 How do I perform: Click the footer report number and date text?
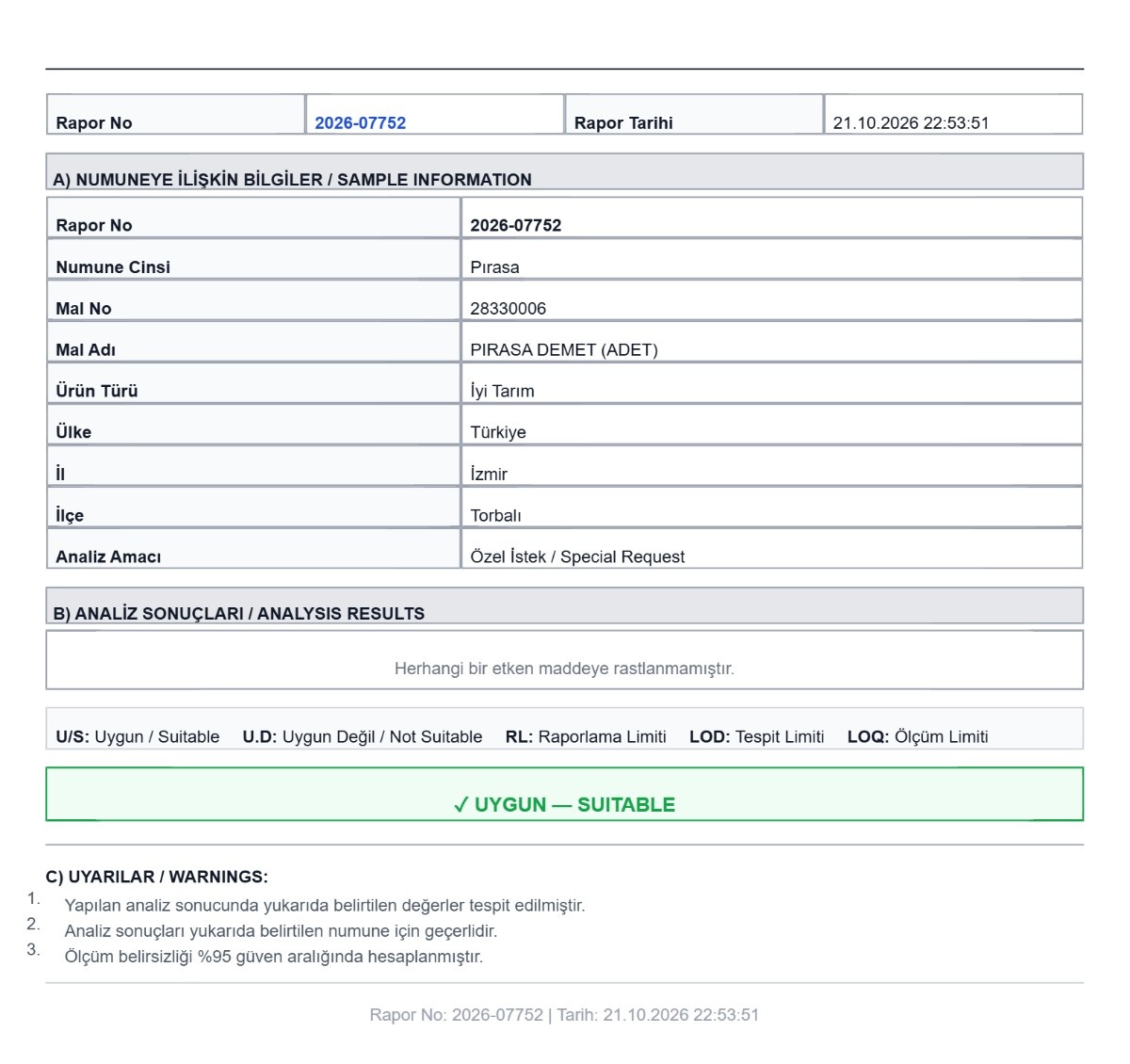pyautogui.click(x=564, y=1014)
